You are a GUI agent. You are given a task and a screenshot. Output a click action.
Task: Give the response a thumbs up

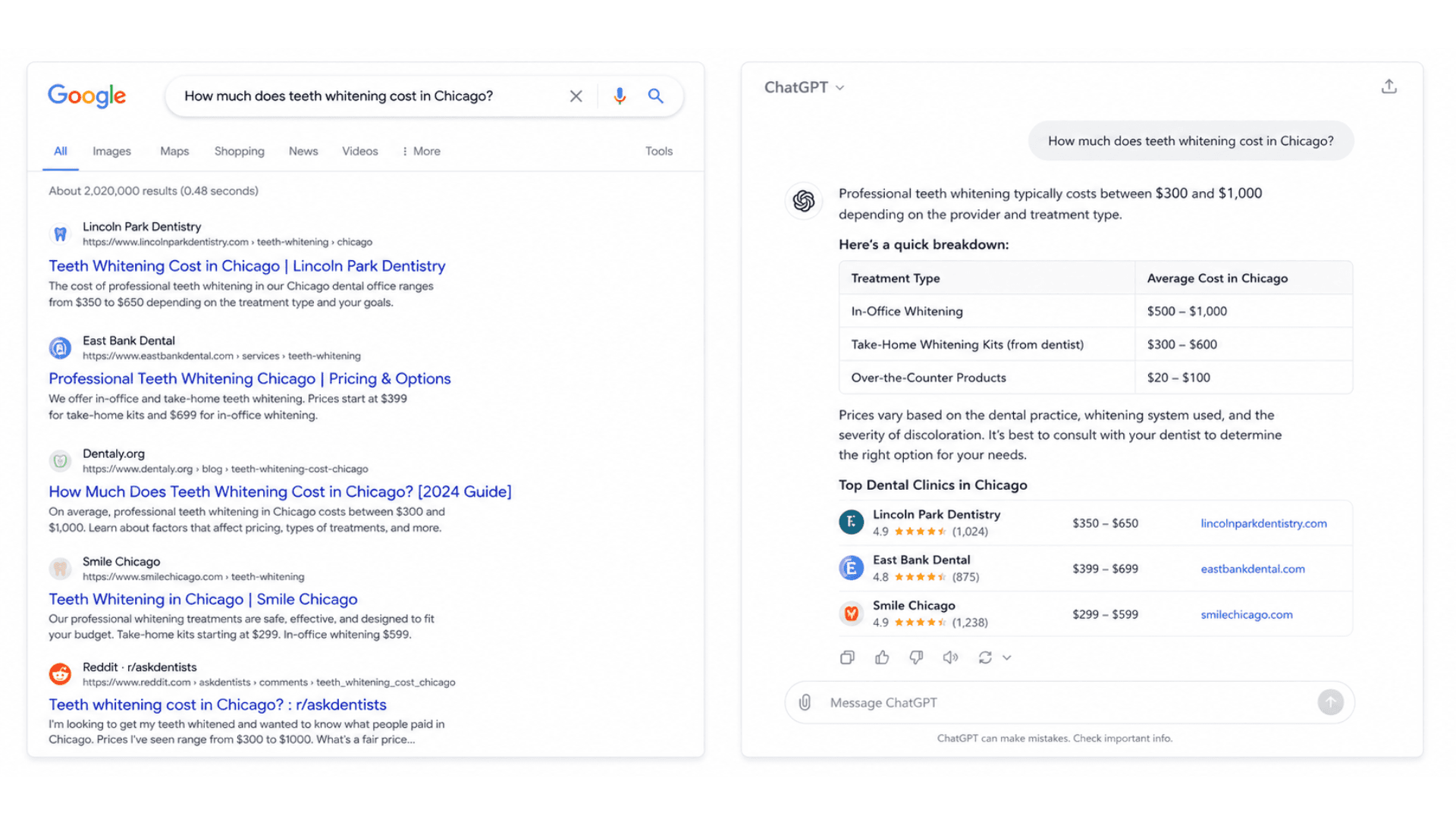(x=882, y=657)
